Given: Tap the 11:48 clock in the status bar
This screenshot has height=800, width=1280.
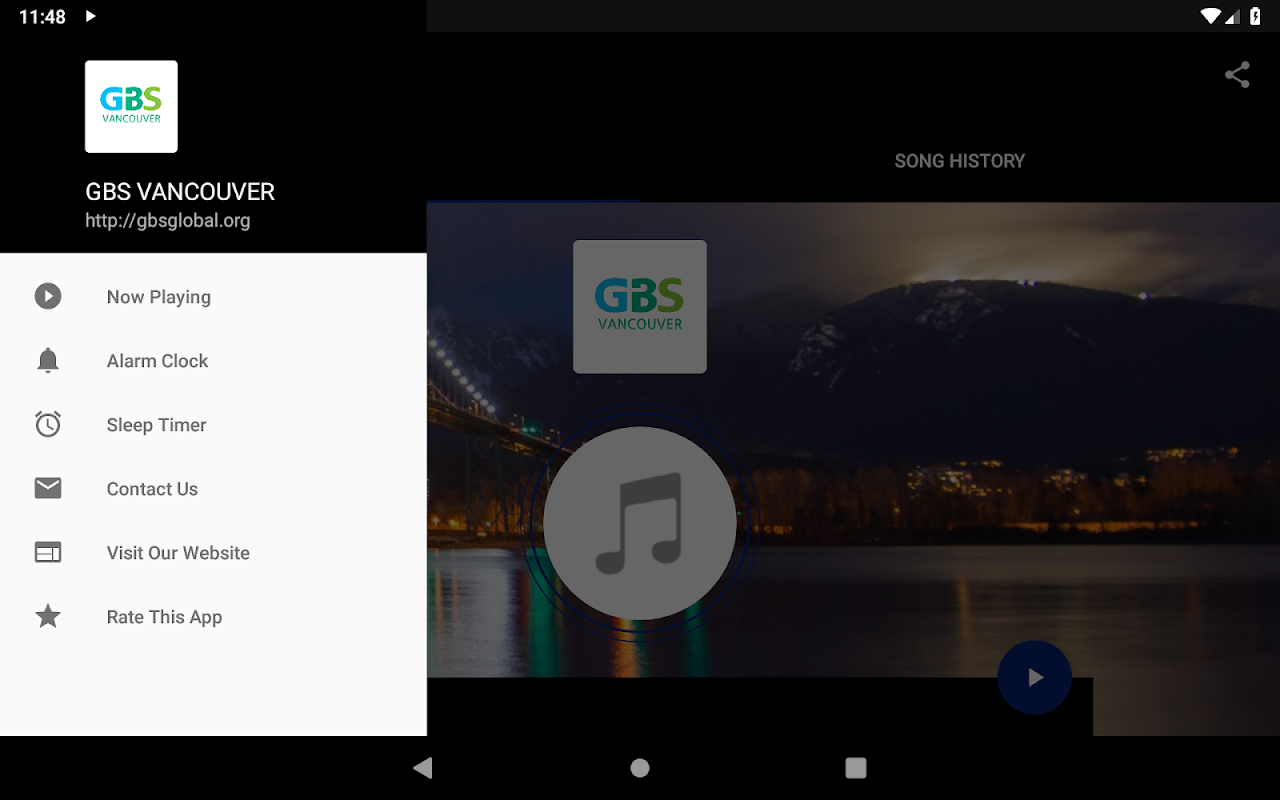Looking at the screenshot, I should click(42, 17).
